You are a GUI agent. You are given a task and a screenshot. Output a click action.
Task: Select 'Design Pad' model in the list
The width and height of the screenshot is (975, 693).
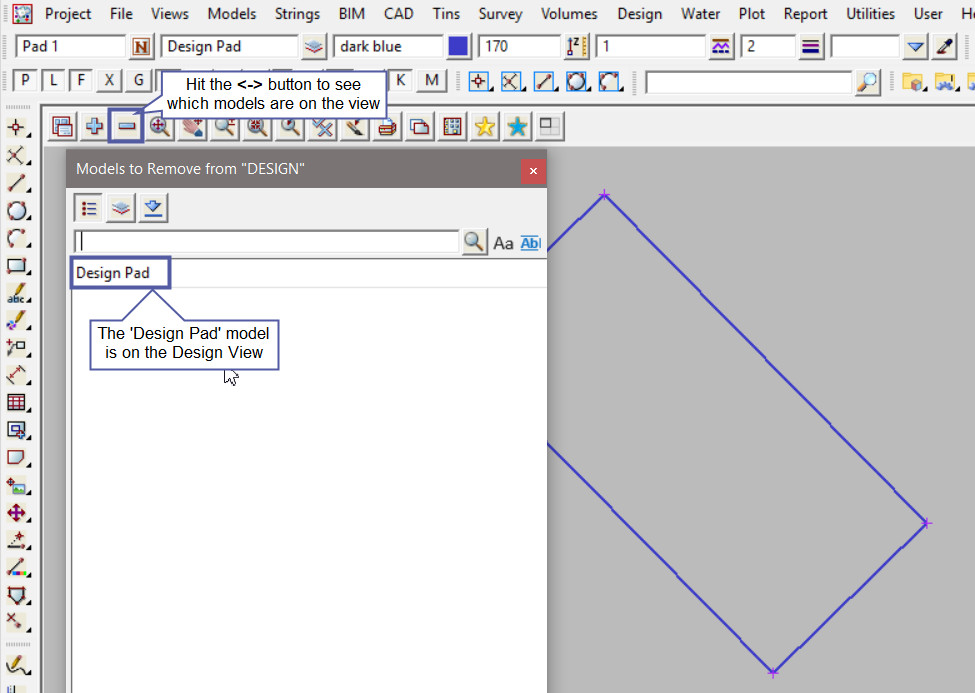tap(113, 273)
